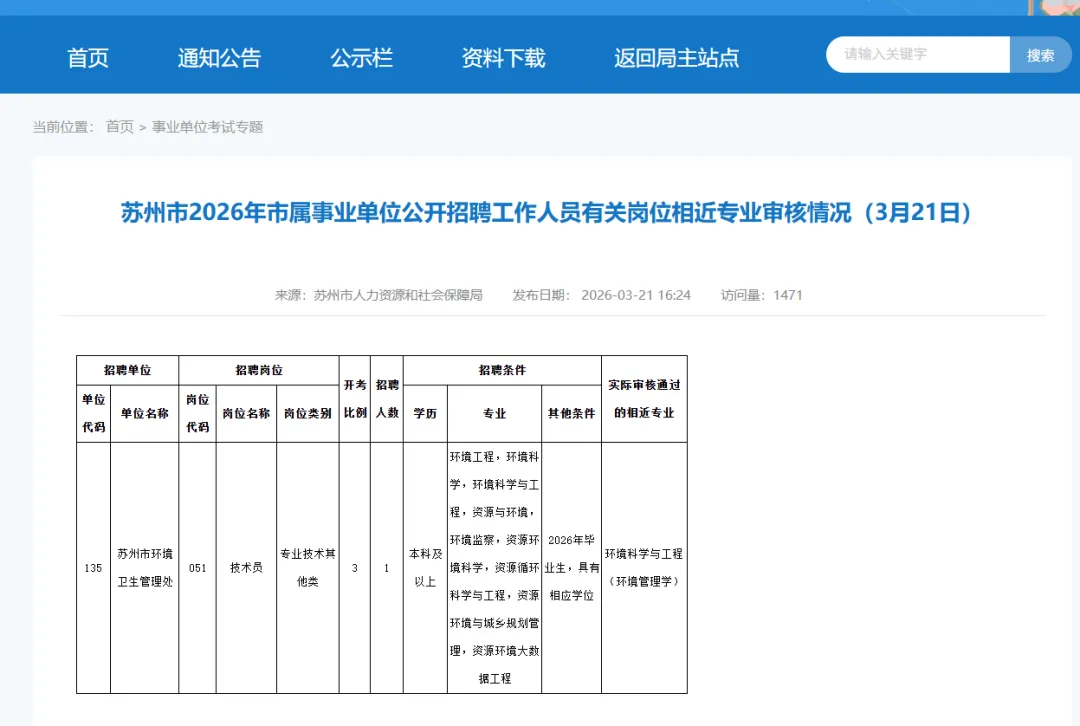Click the 实际审核通过的相近专业 header
Viewport: 1080px width, 726px height.
[x=644, y=399]
